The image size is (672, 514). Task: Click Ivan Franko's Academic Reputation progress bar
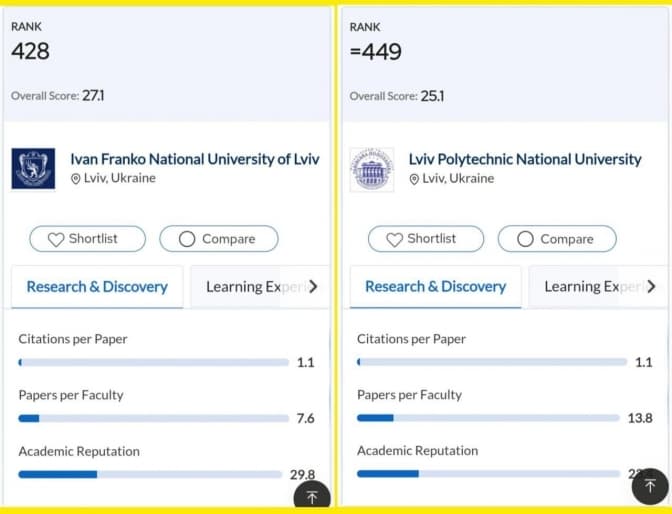click(x=150, y=474)
